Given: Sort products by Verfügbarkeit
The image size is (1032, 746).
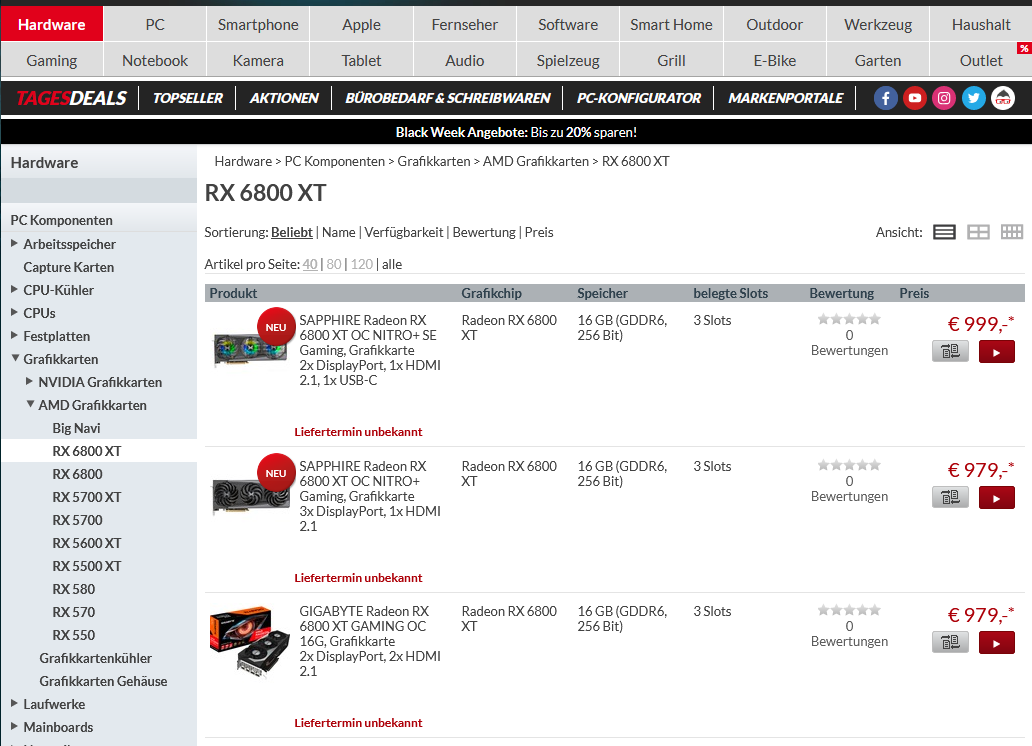Looking at the screenshot, I should coord(403,232).
